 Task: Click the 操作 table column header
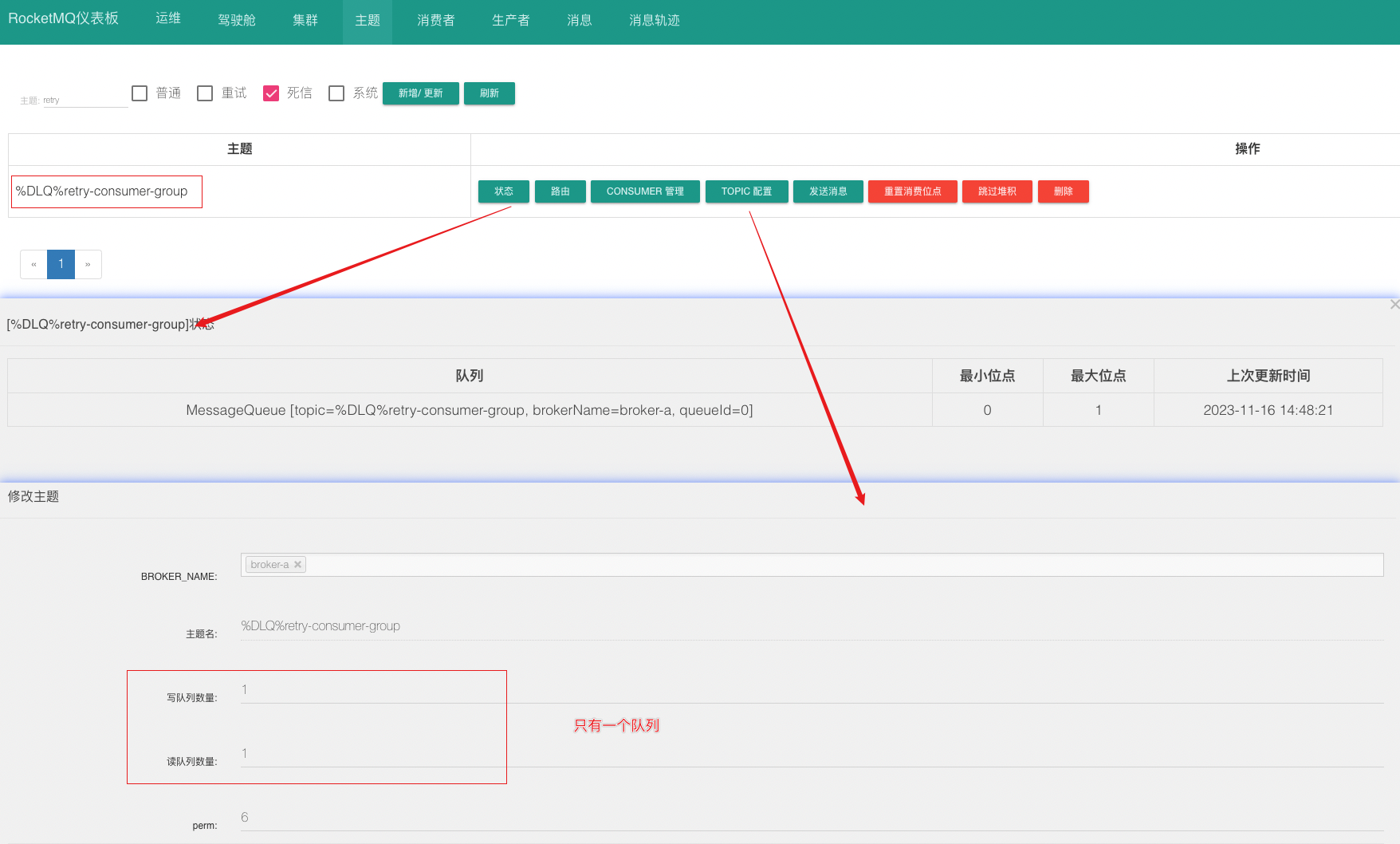coord(1247,149)
